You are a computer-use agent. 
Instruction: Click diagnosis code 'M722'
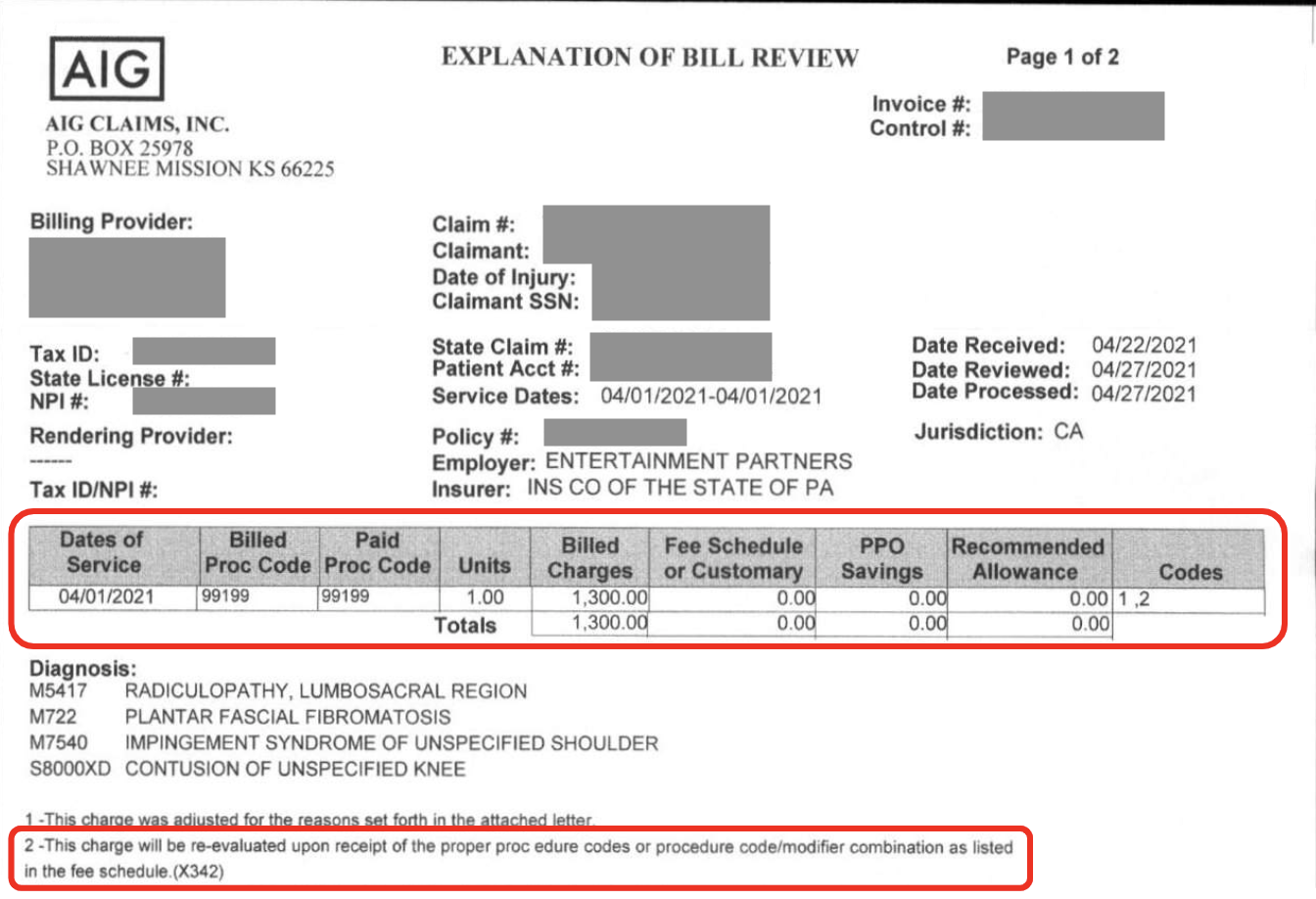(53, 717)
